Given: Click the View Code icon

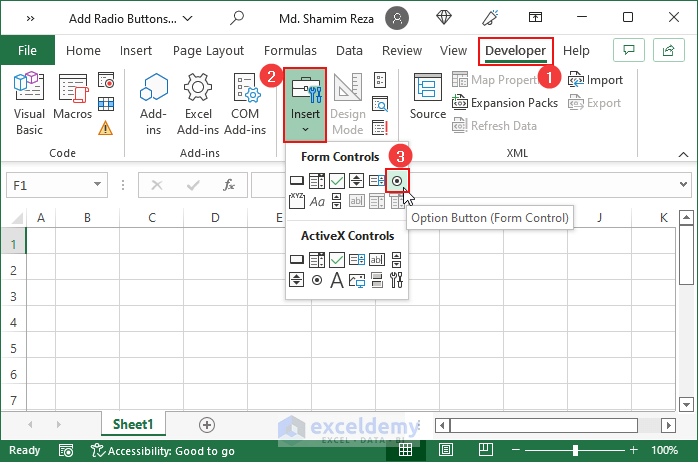Looking at the screenshot, I should (x=380, y=104).
